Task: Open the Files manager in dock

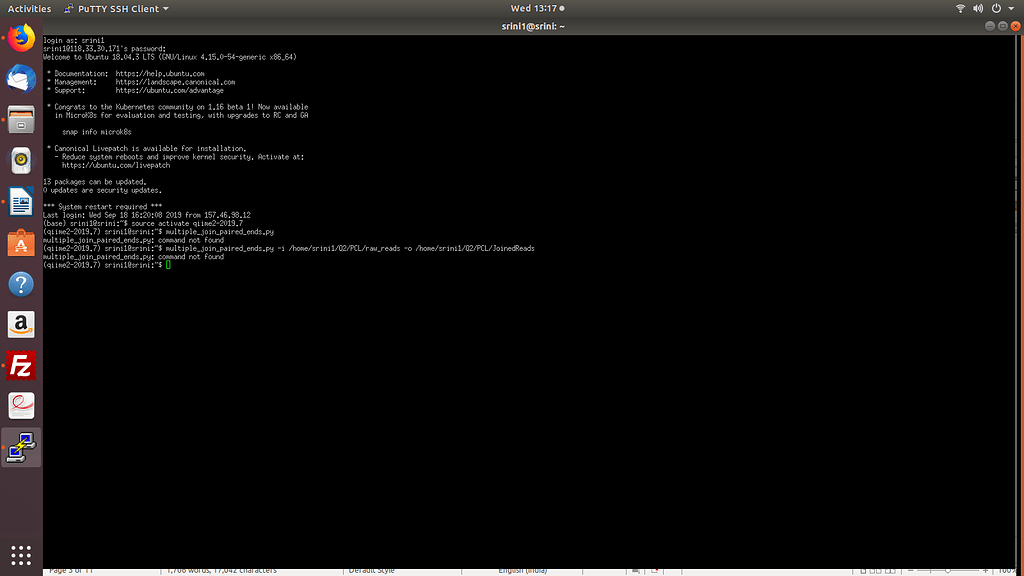Action: point(21,120)
